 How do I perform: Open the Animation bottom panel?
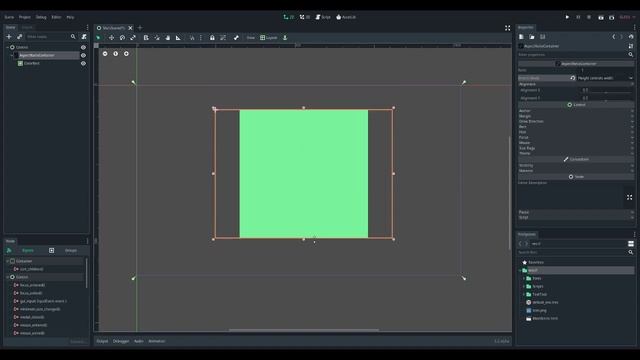click(x=157, y=341)
